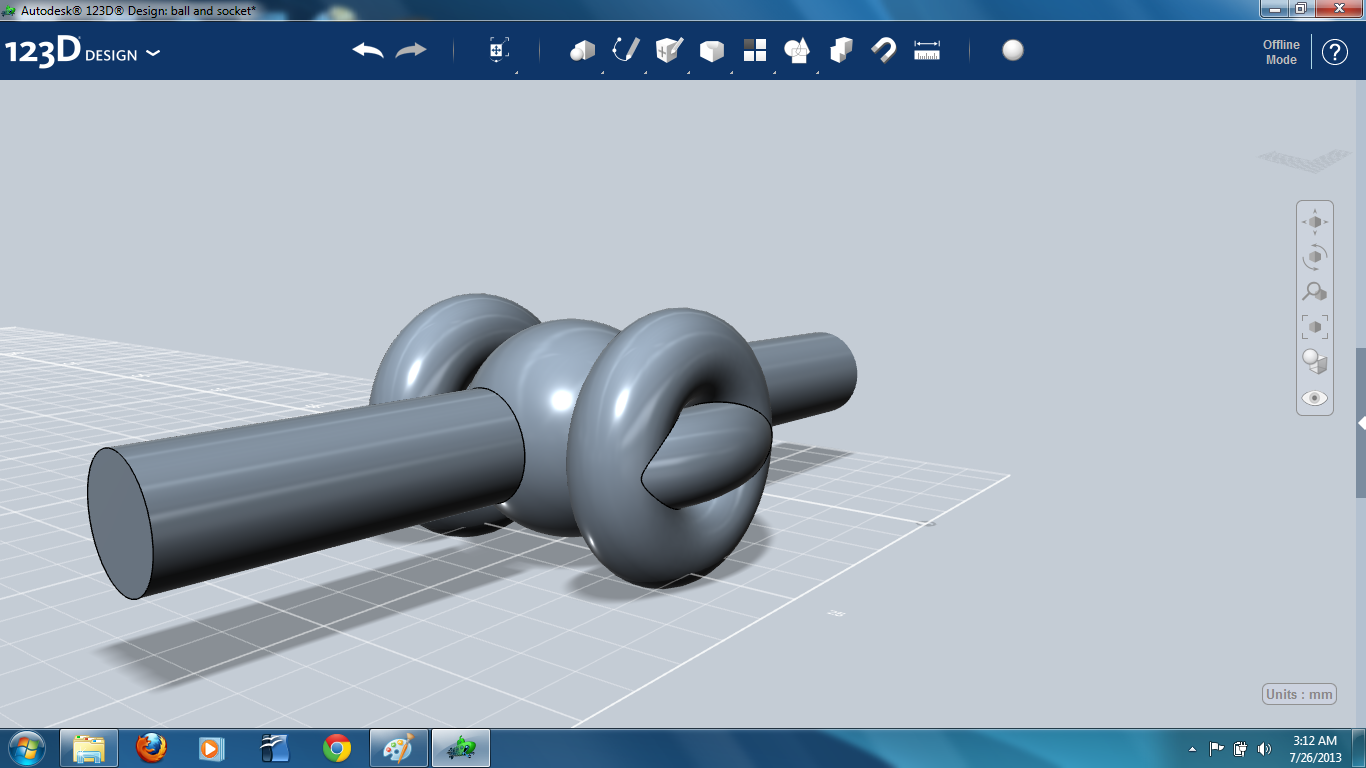Click the battery power tray icon
This screenshot has width=1366, height=768.
(x=1241, y=748)
